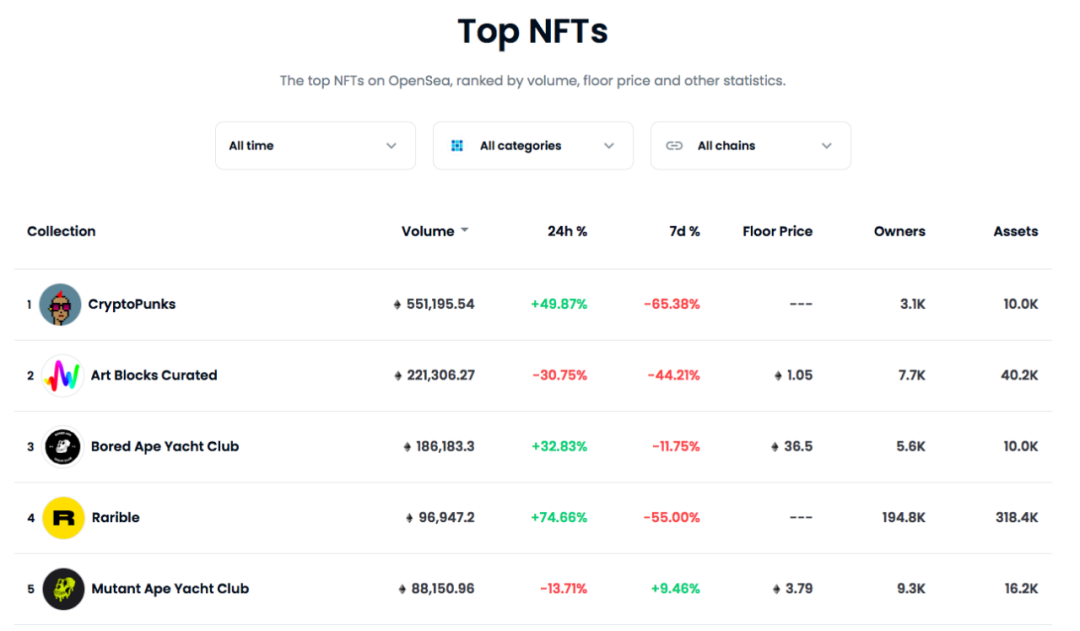This screenshot has width=1080, height=631.
Task: Open Bored Ape Yacht Club logo icon
Action: (x=63, y=446)
